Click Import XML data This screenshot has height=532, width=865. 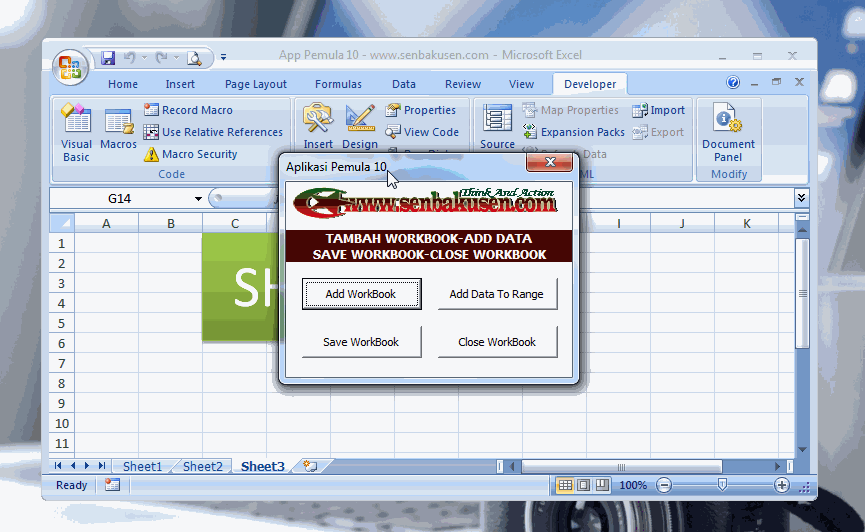click(659, 110)
